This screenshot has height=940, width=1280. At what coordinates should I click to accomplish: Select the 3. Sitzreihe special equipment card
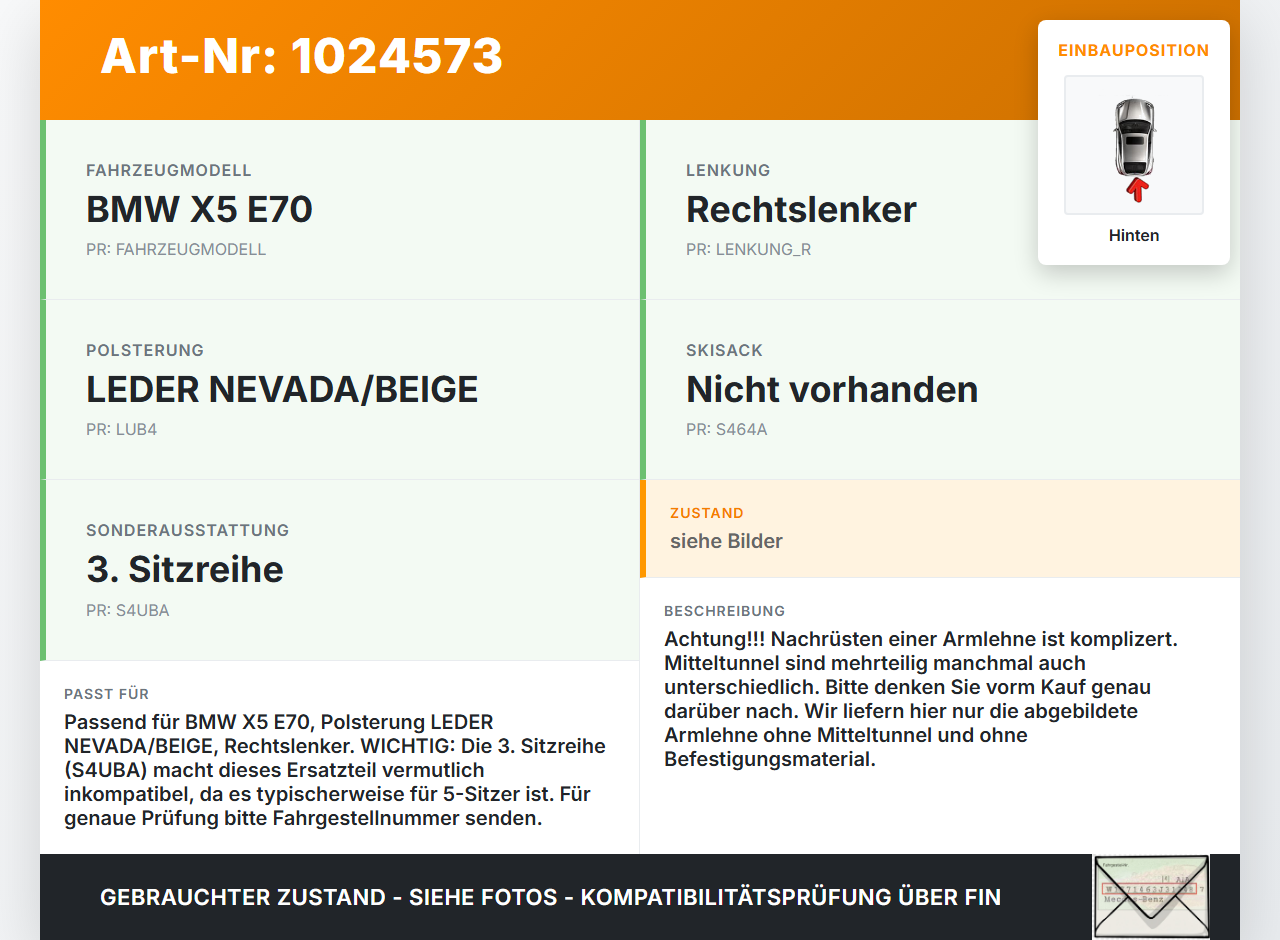coord(340,570)
